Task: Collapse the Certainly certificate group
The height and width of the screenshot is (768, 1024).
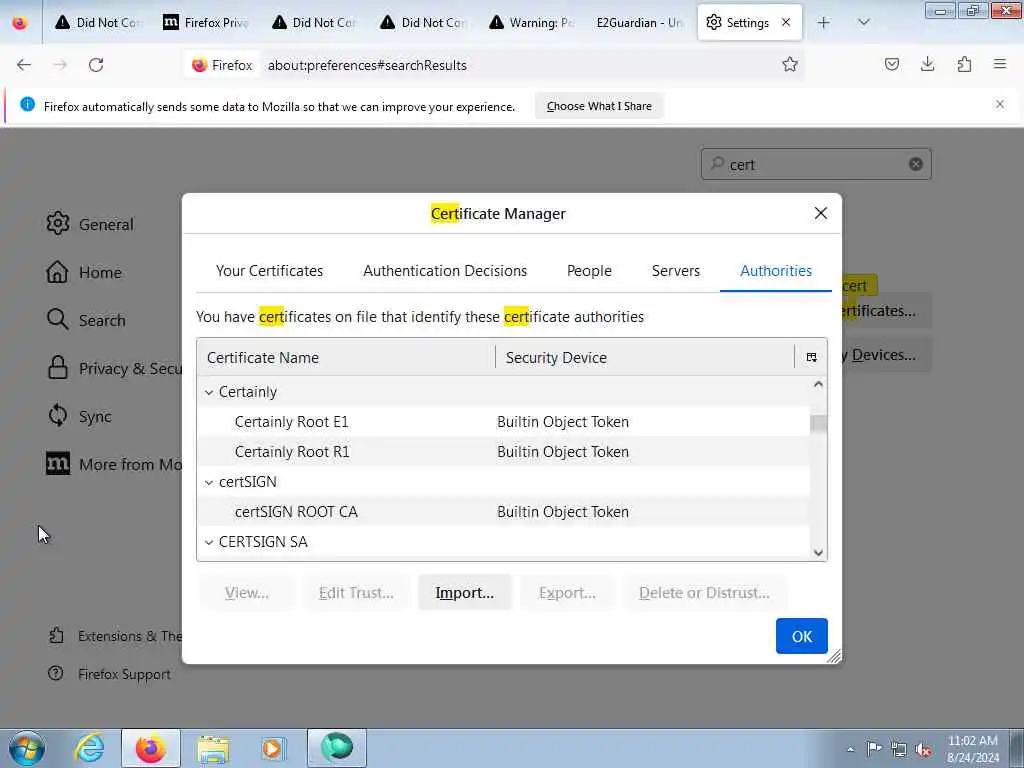Action: (x=209, y=392)
